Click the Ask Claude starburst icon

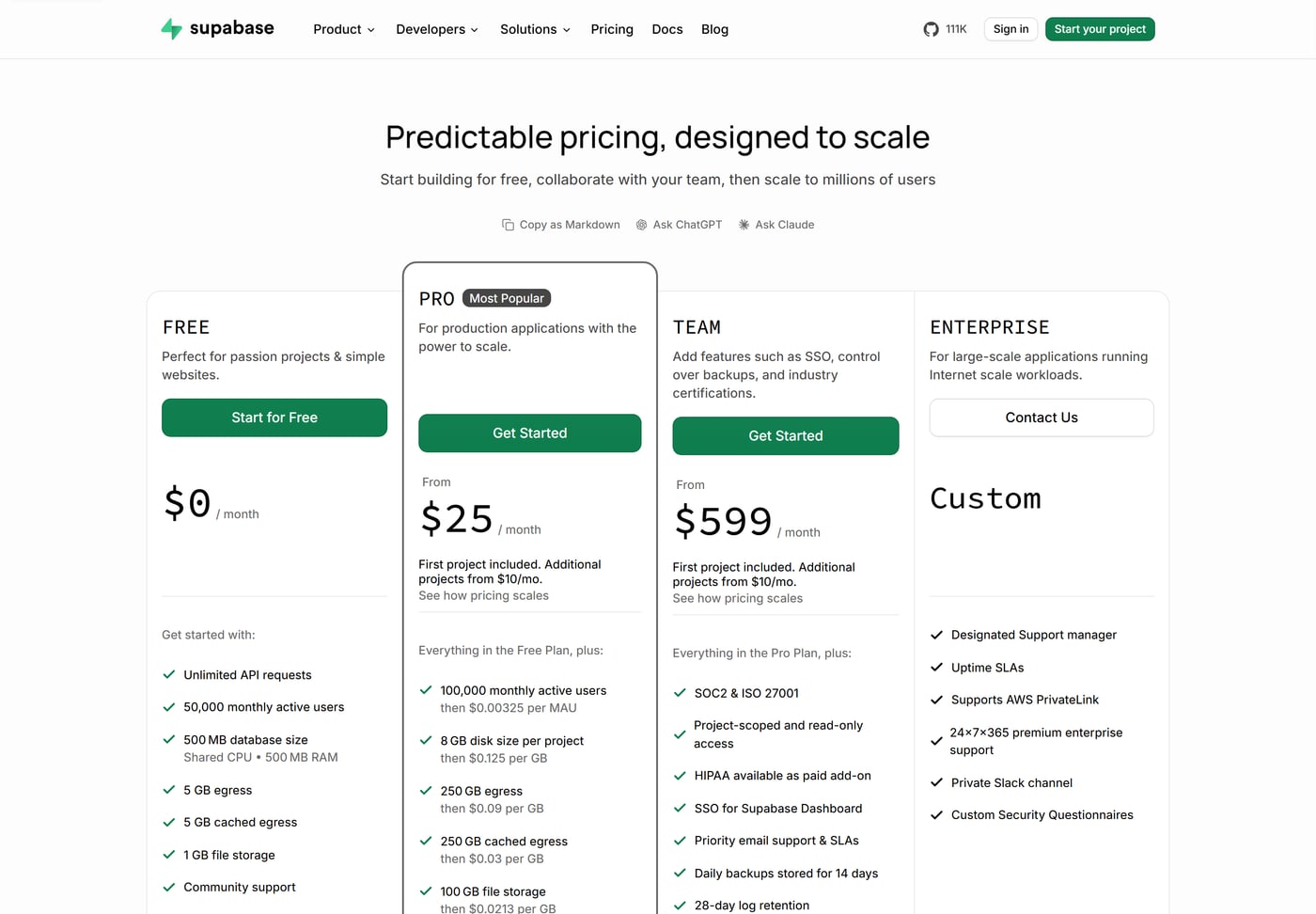744,225
